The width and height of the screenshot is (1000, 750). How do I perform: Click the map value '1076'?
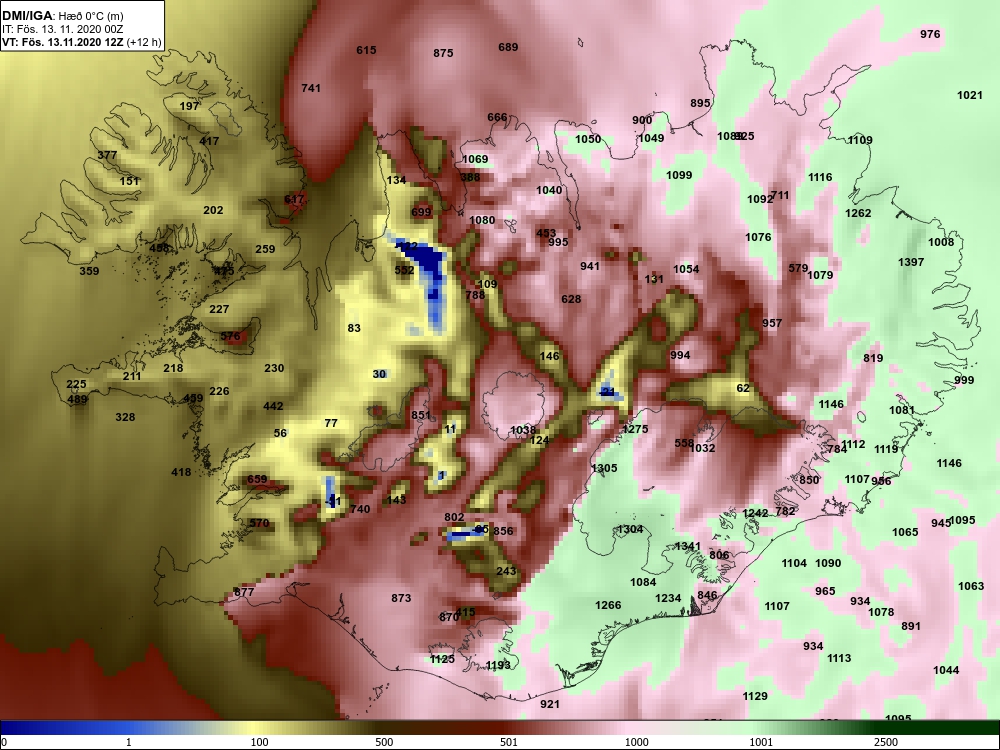(758, 237)
